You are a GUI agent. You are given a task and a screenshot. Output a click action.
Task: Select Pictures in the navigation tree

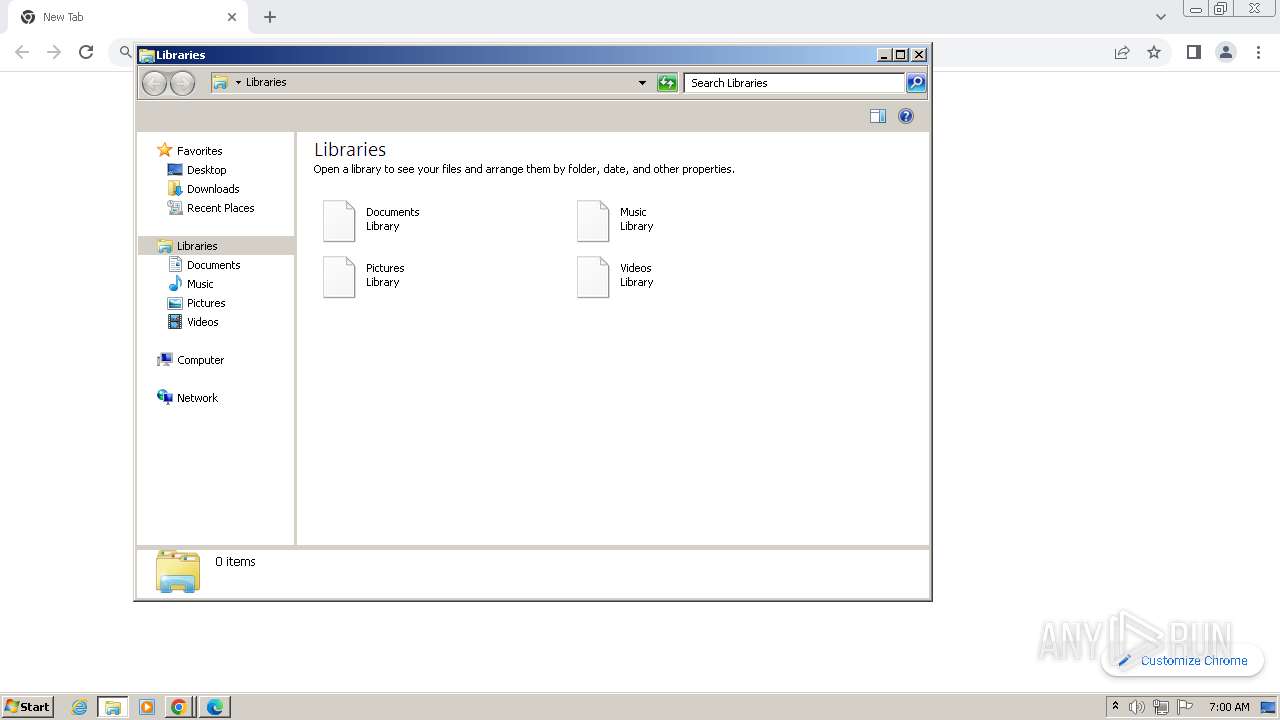[x=206, y=303]
